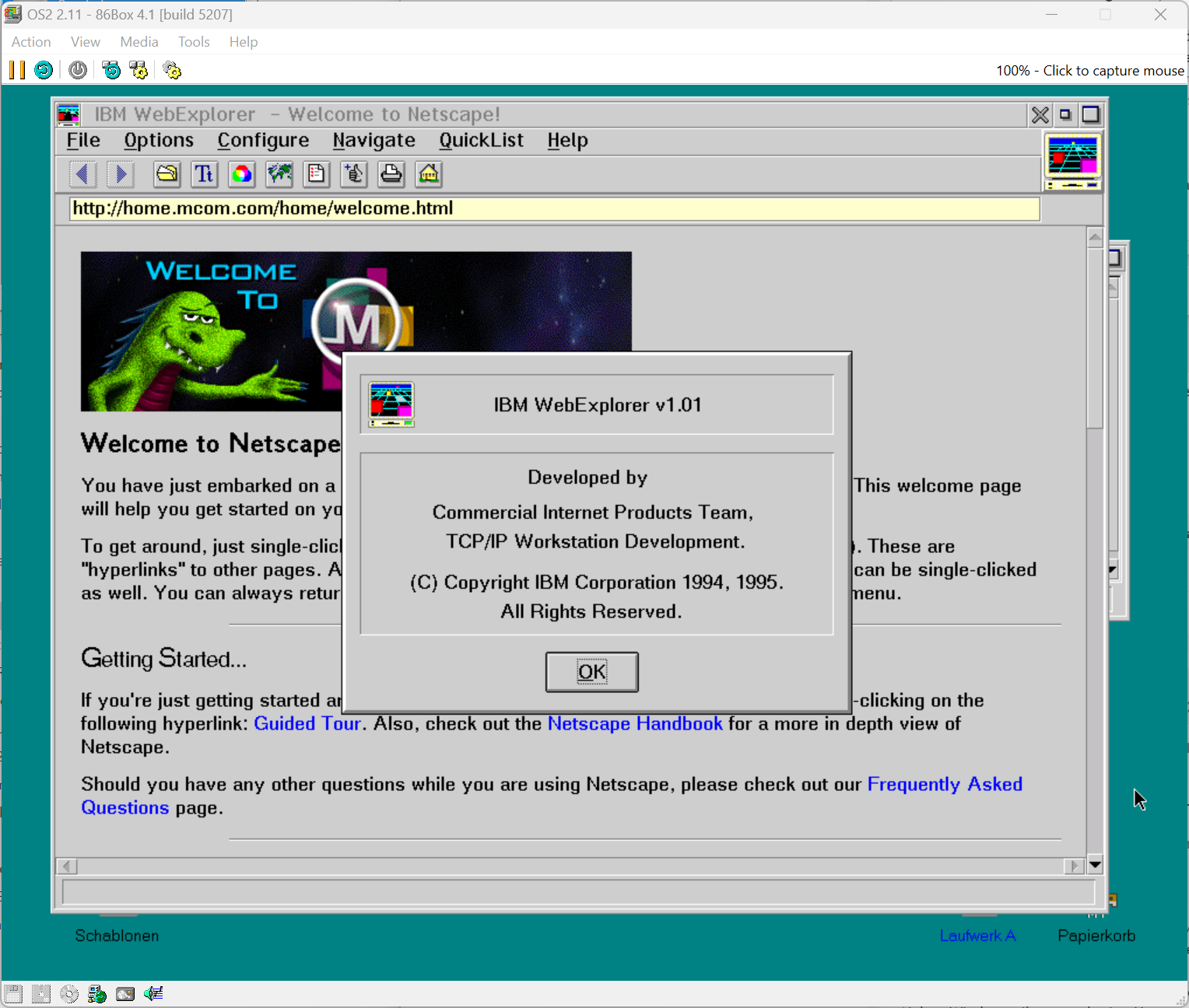The image size is (1189, 1008).
Task: Click the animated WebExplorer logo at top right
Action: (1072, 161)
